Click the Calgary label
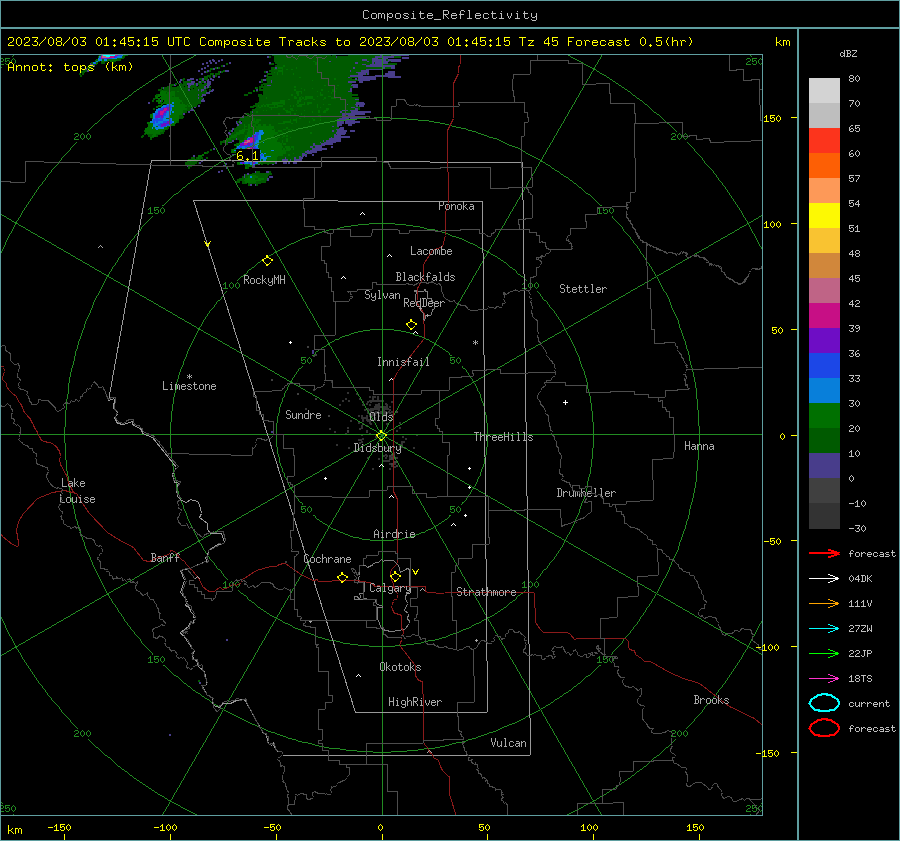The width and height of the screenshot is (900, 841). point(390,588)
